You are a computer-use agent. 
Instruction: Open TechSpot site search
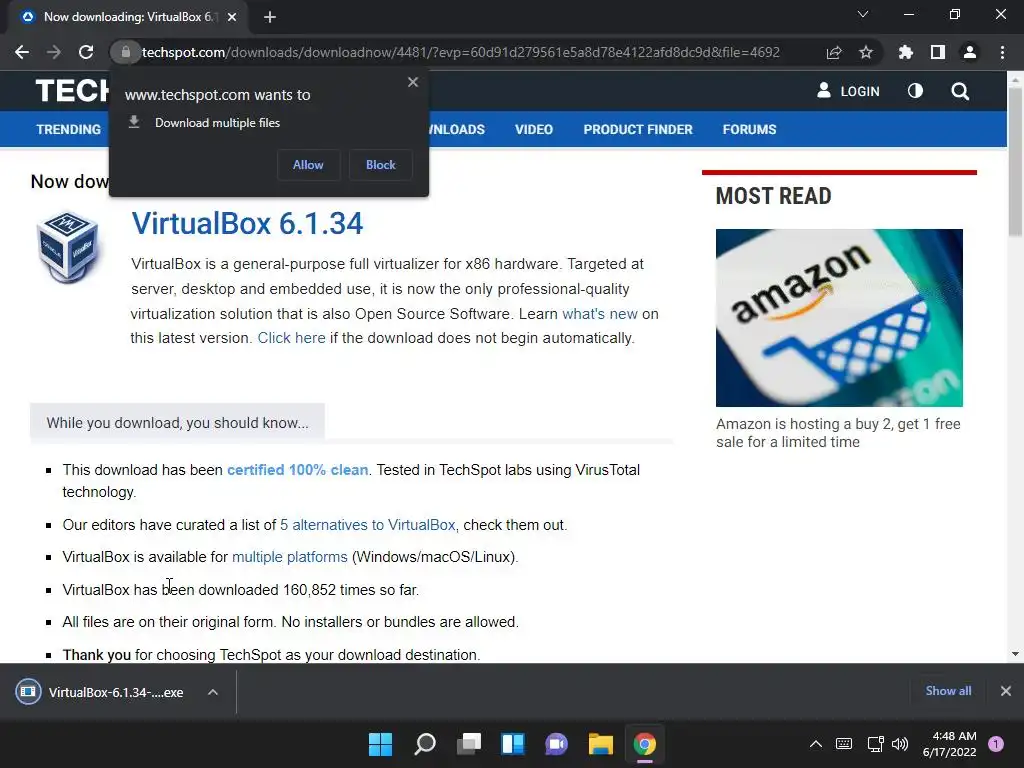[960, 91]
